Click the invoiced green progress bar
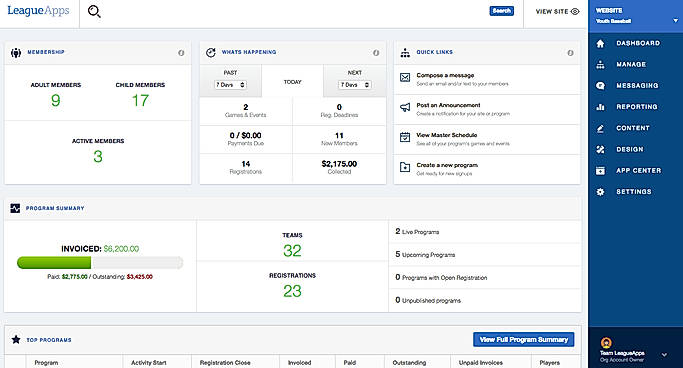Viewport: 683px width, 368px height. (54, 263)
